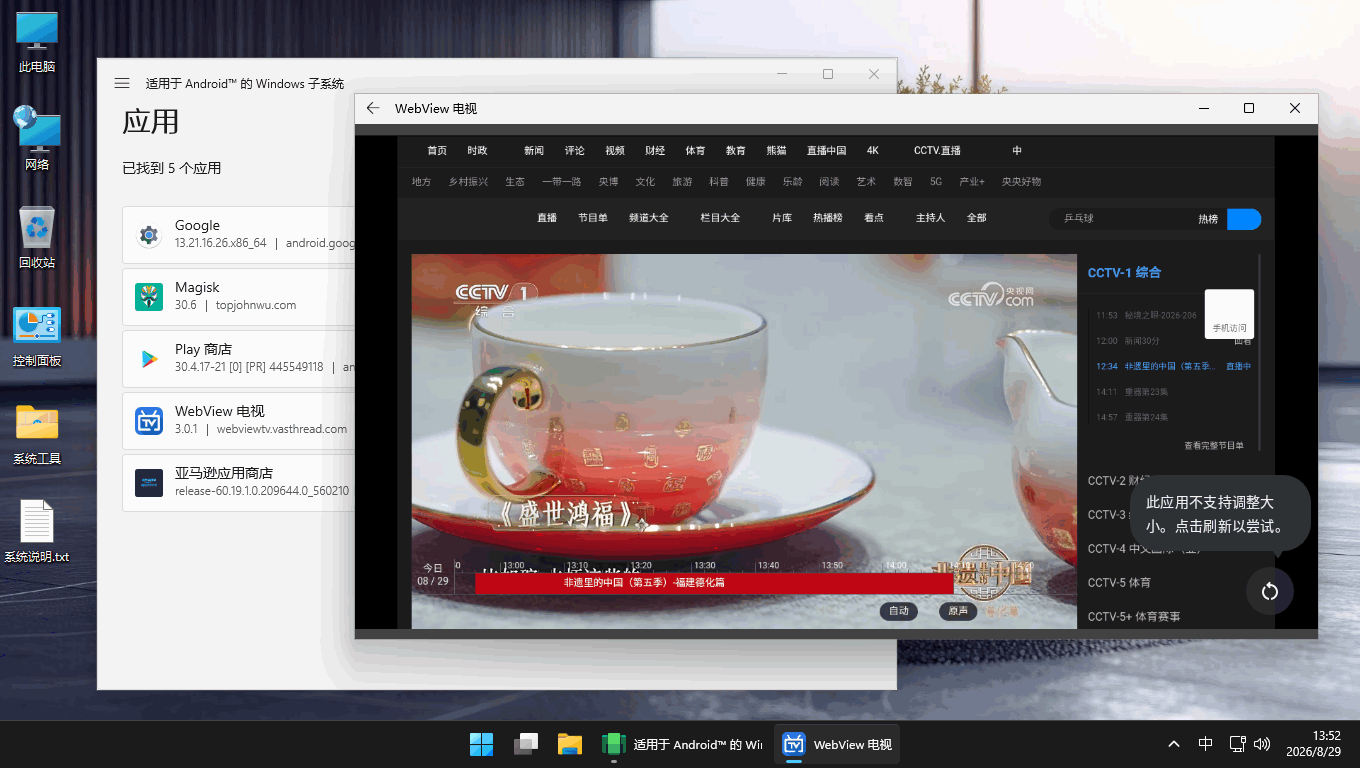Click the 央博 link

[608, 182]
